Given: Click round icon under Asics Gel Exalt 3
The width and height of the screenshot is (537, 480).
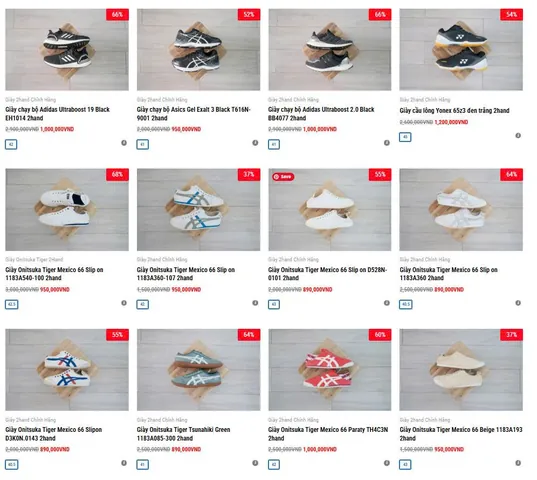Looking at the screenshot, I should (x=255, y=143).
